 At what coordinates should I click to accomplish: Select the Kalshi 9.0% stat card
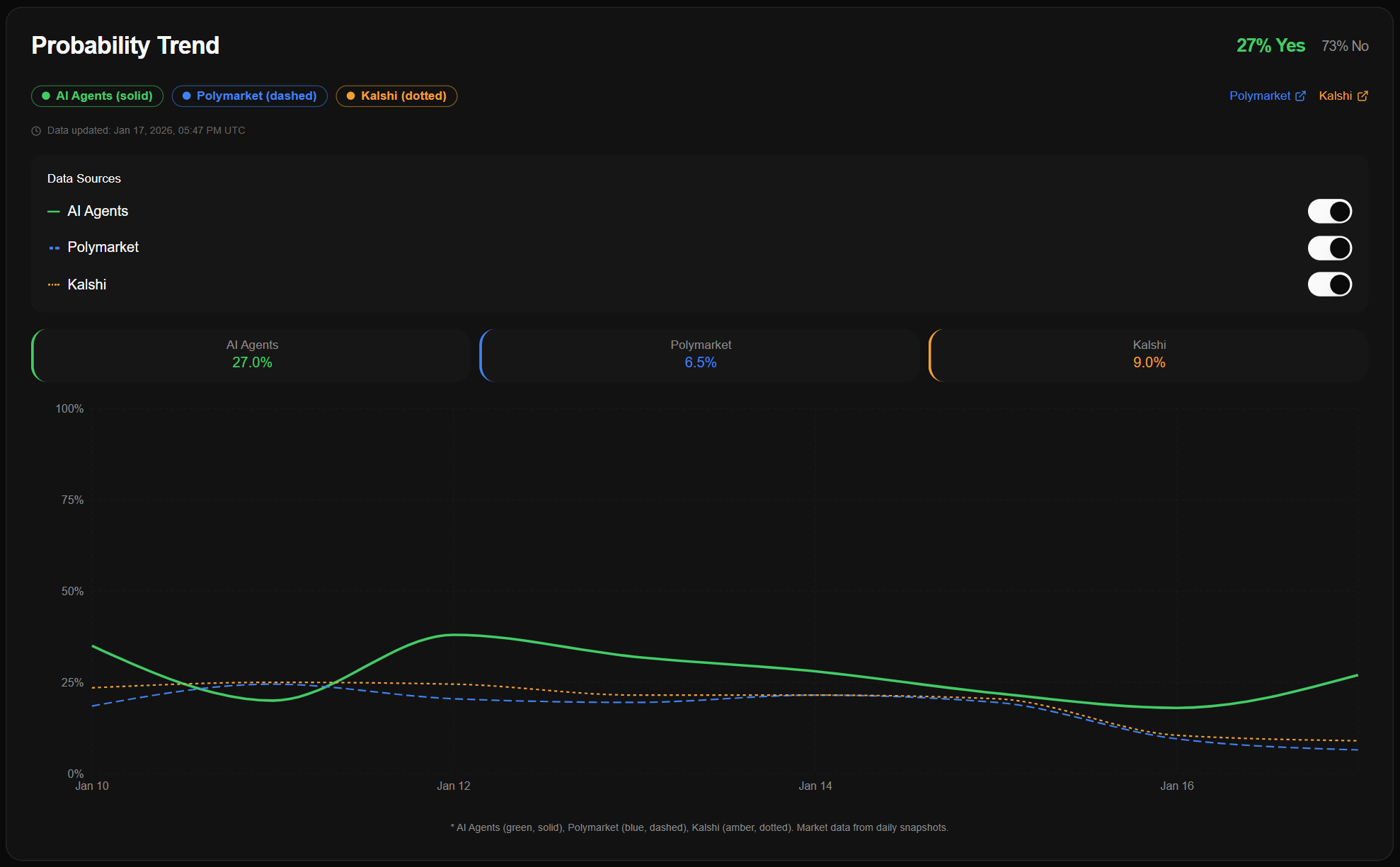1149,355
